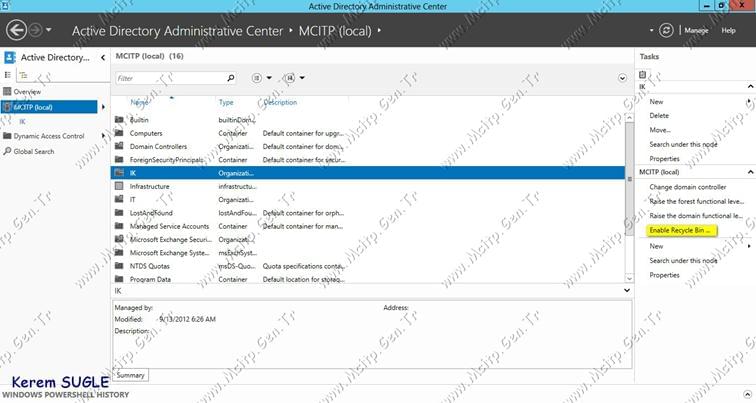Screen dimensions: 756x403
Task: Select Microsoft Exchange Security Groups icon
Action: coord(119,239)
